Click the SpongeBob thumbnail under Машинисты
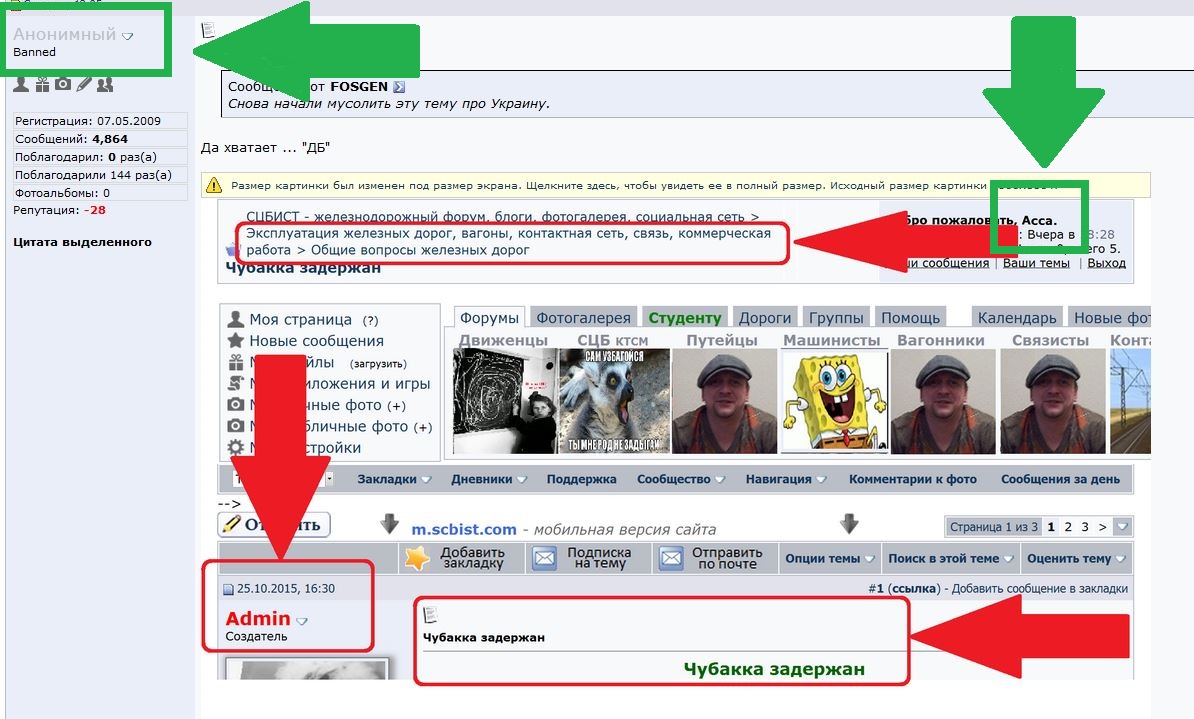This screenshot has height=719, width=1194. [x=832, y=402]
